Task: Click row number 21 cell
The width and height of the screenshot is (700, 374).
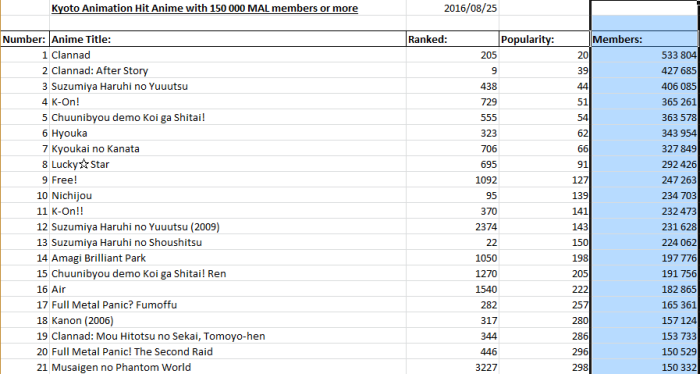Action: [x=25, y=367]
